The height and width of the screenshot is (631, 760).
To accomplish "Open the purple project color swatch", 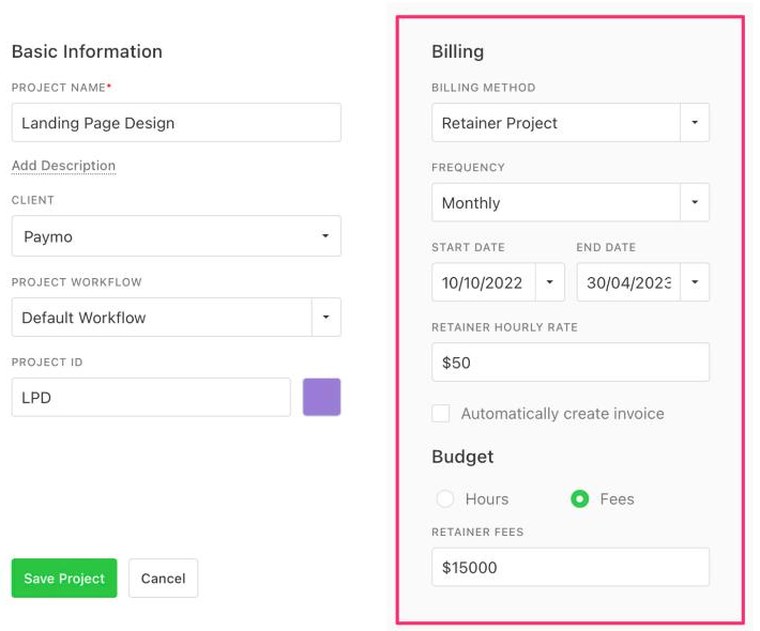I will tap(322, 397).
